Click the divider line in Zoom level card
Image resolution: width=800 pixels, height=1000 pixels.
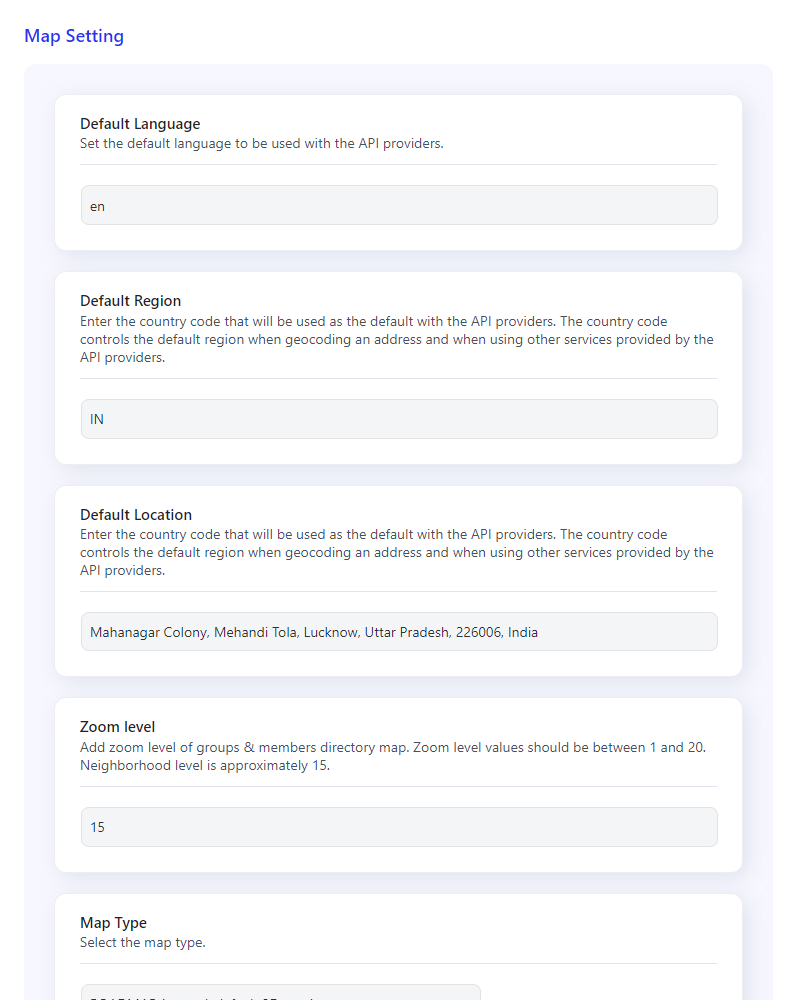pos(398,786)
